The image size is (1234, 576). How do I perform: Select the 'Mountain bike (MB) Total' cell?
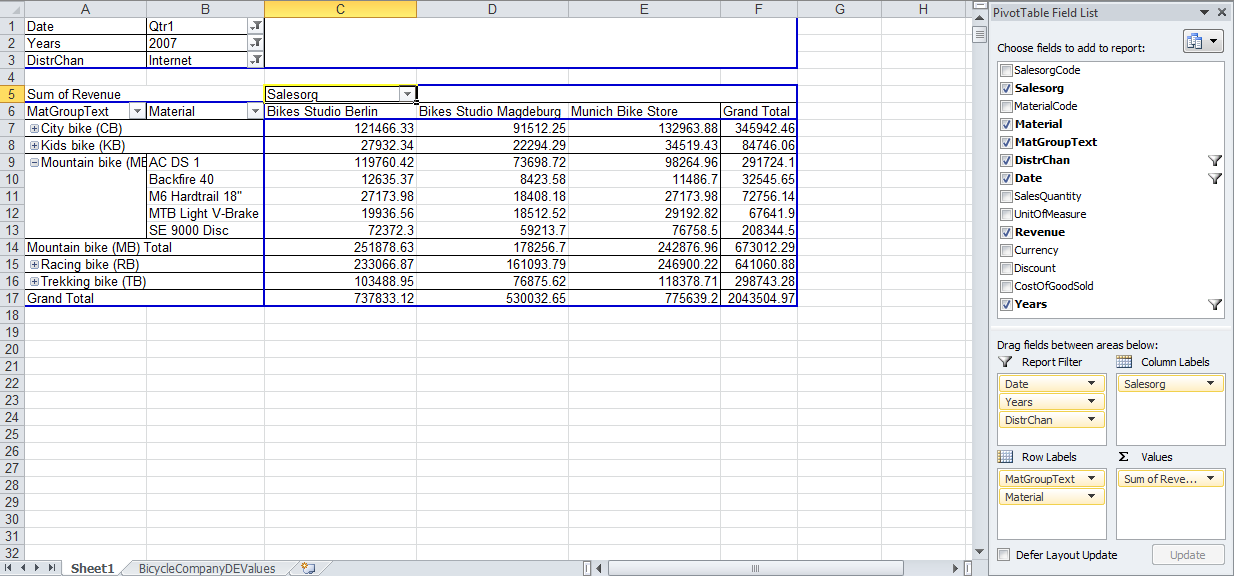144,247
